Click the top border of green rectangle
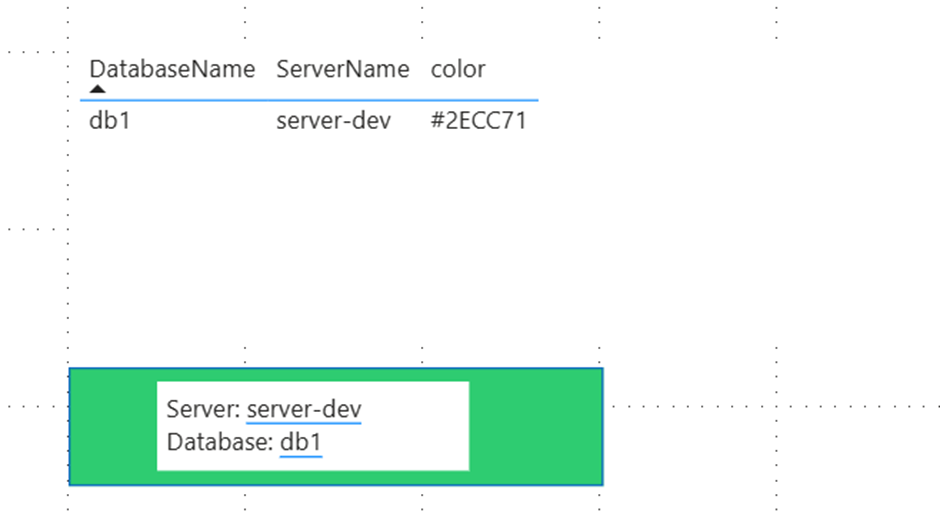This screenshot has height=513, width=940. pos(335,369)
